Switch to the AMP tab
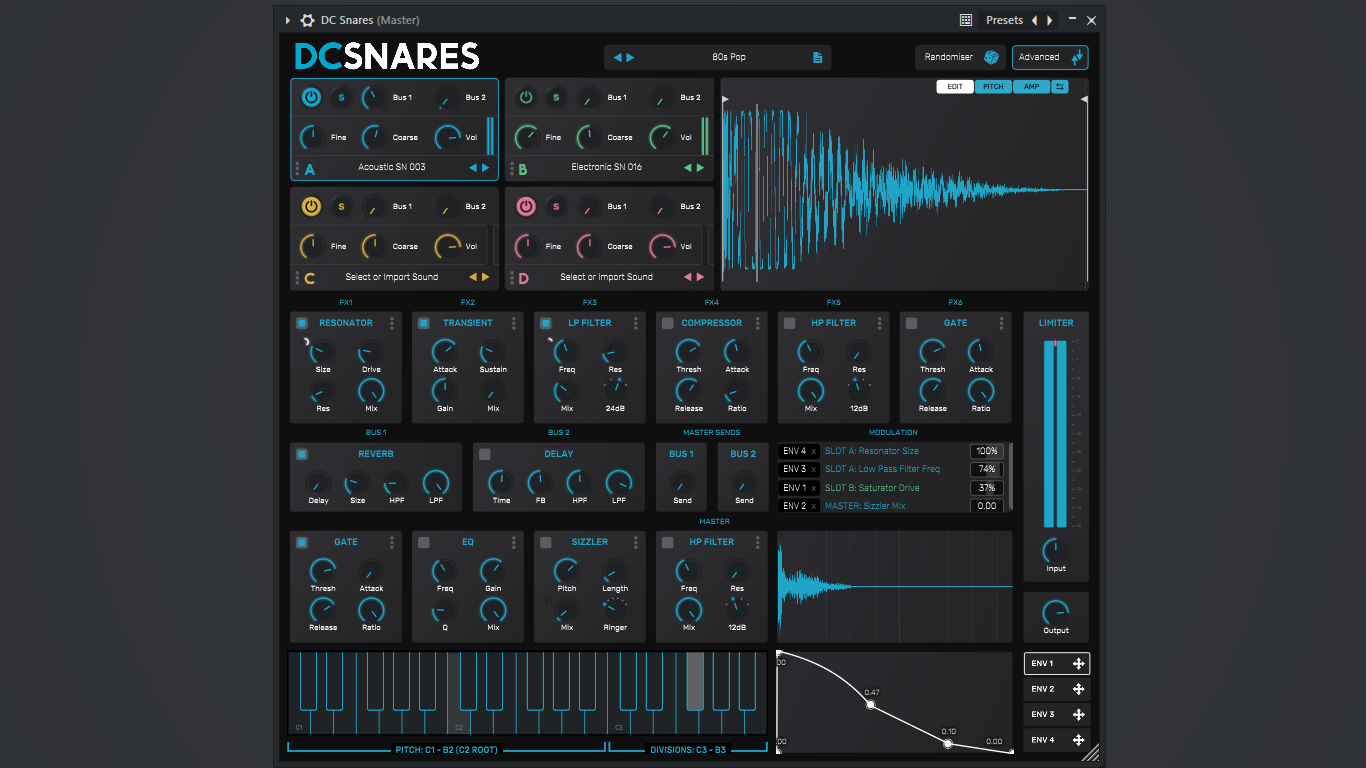This screenshot has height=768, width=1366. point(1031,87)
